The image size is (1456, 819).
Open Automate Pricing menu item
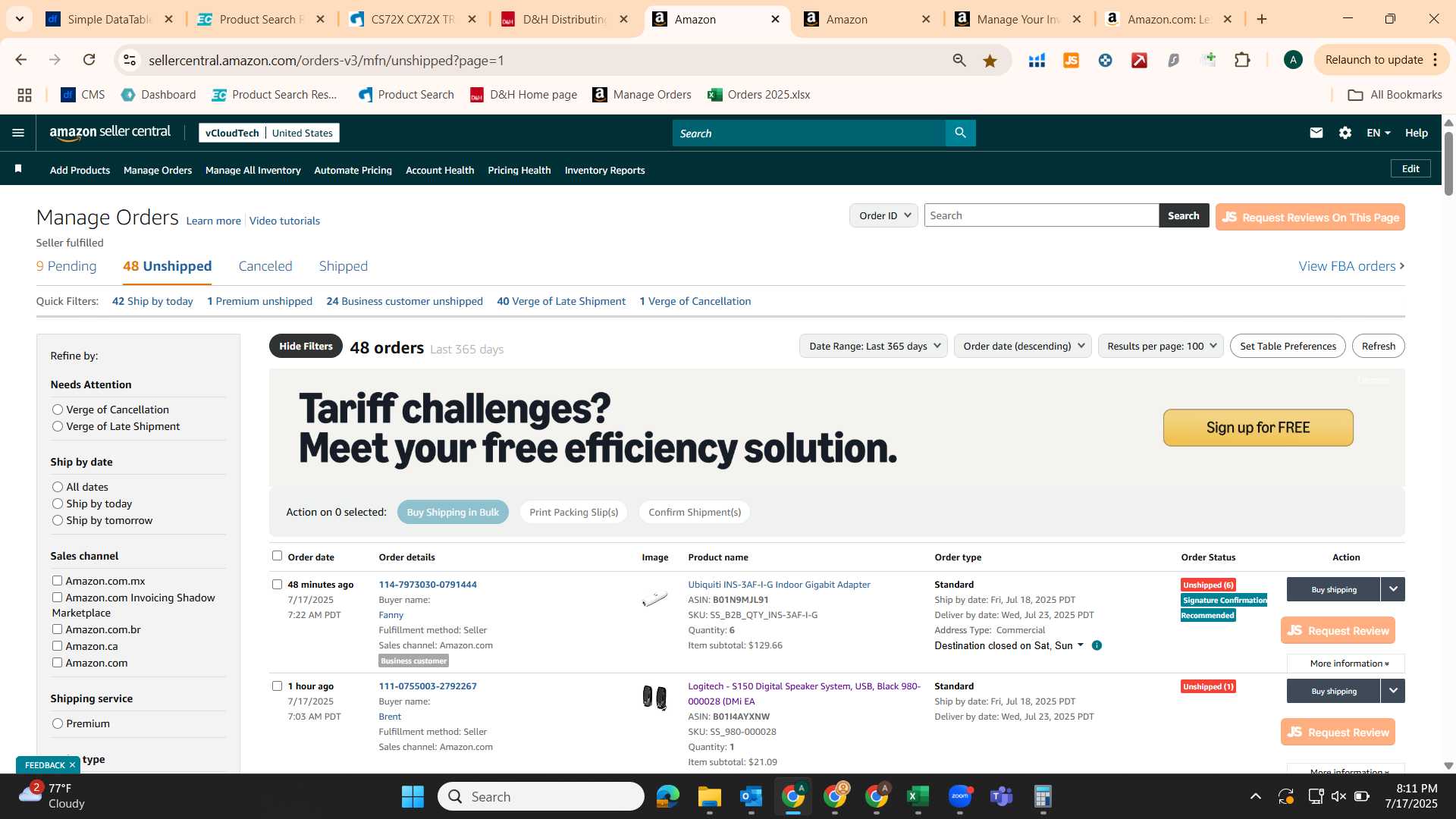click(x=353, y=170)
